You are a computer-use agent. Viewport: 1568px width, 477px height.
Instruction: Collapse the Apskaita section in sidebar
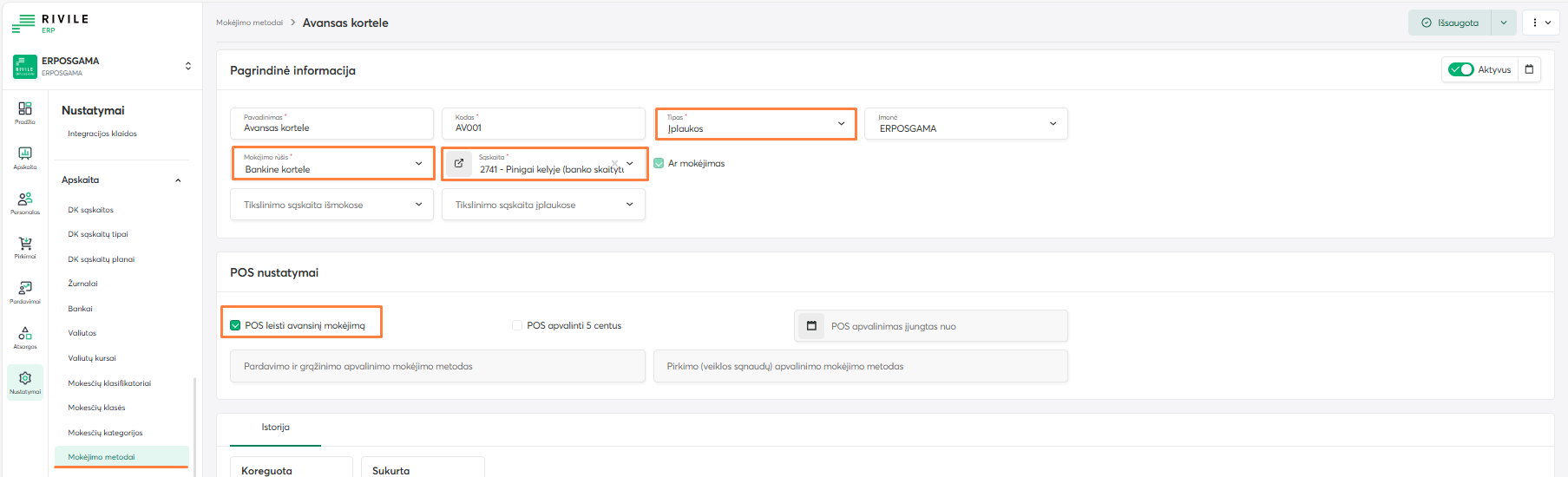click(x=178, y=180)
